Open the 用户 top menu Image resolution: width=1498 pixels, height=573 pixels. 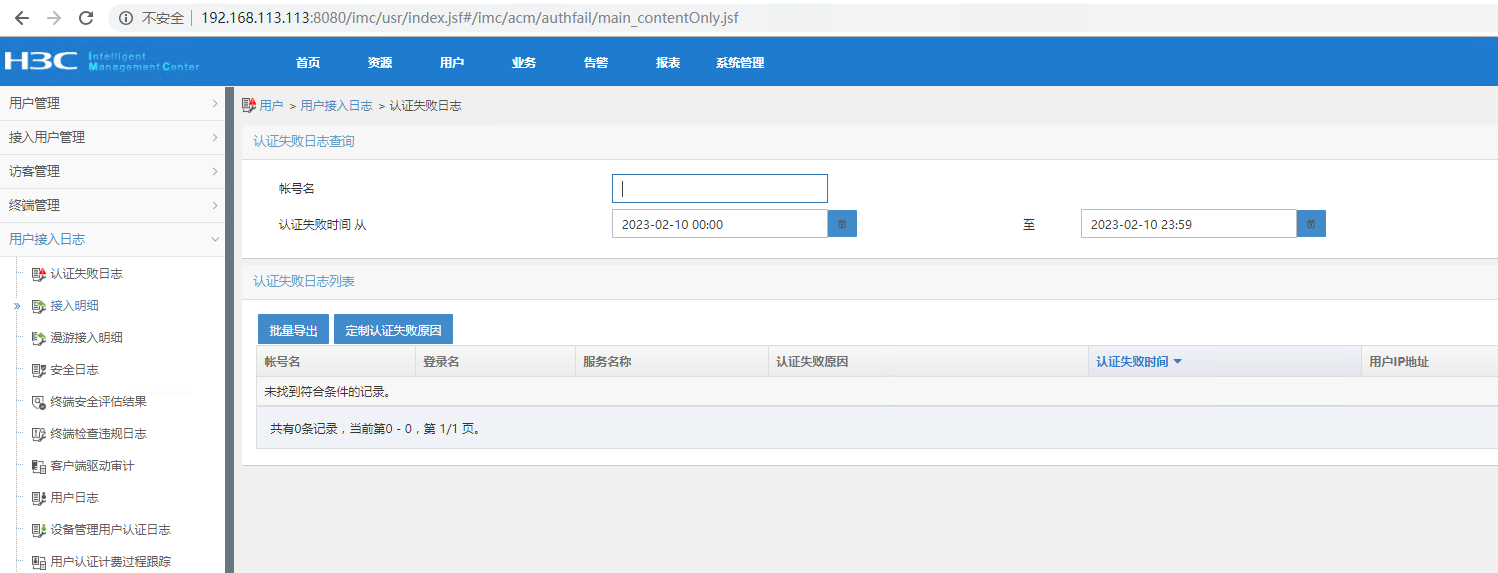452,62
